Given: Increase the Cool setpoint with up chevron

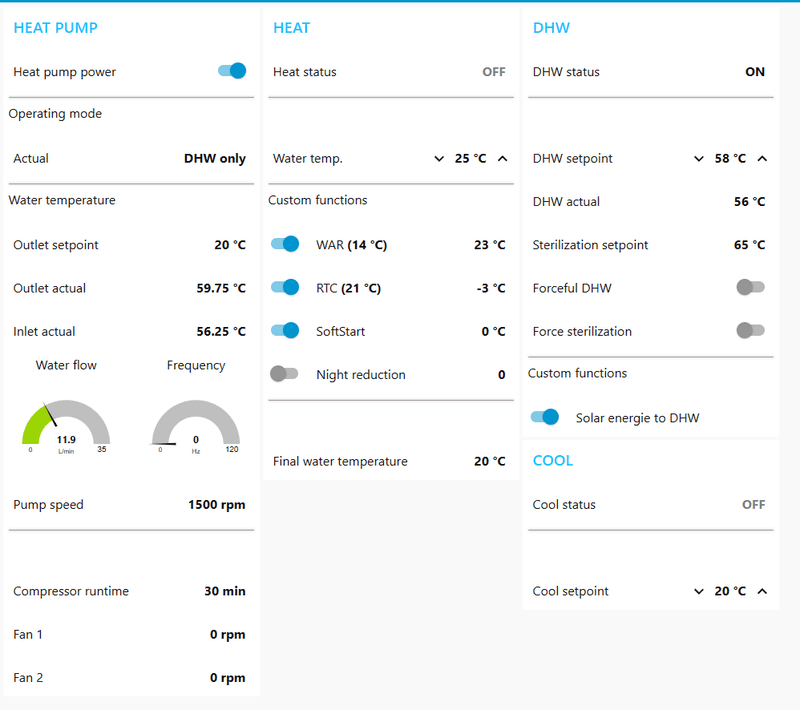Looking at the screenshot, I should 762,591.
